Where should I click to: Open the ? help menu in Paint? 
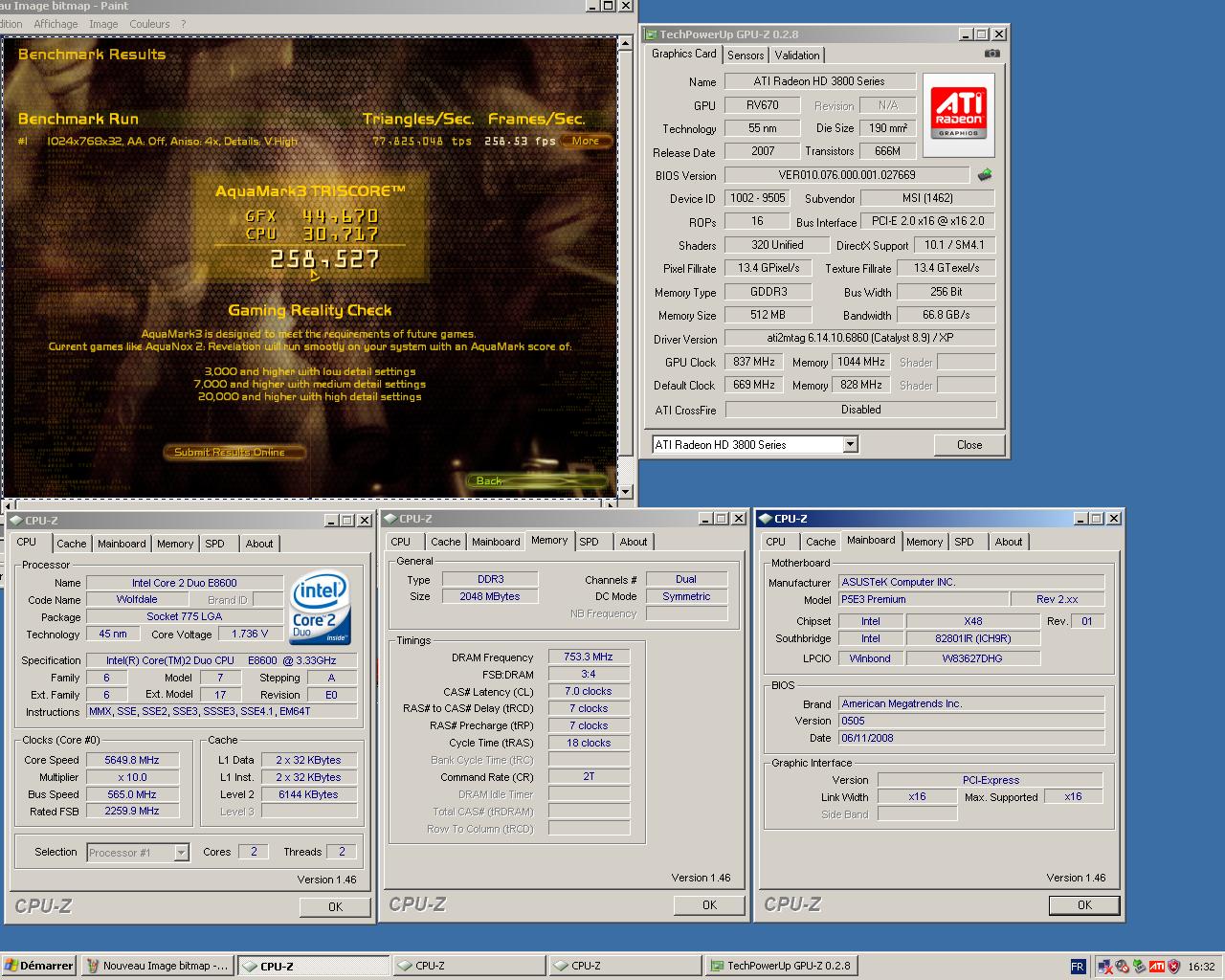click(183, 24)
